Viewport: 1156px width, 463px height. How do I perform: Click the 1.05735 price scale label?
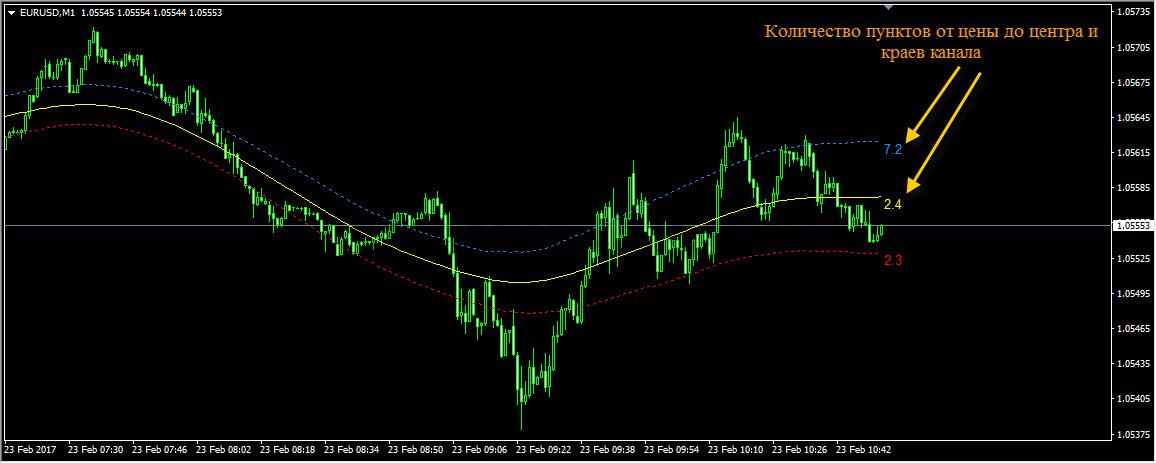pos(1133,12)
